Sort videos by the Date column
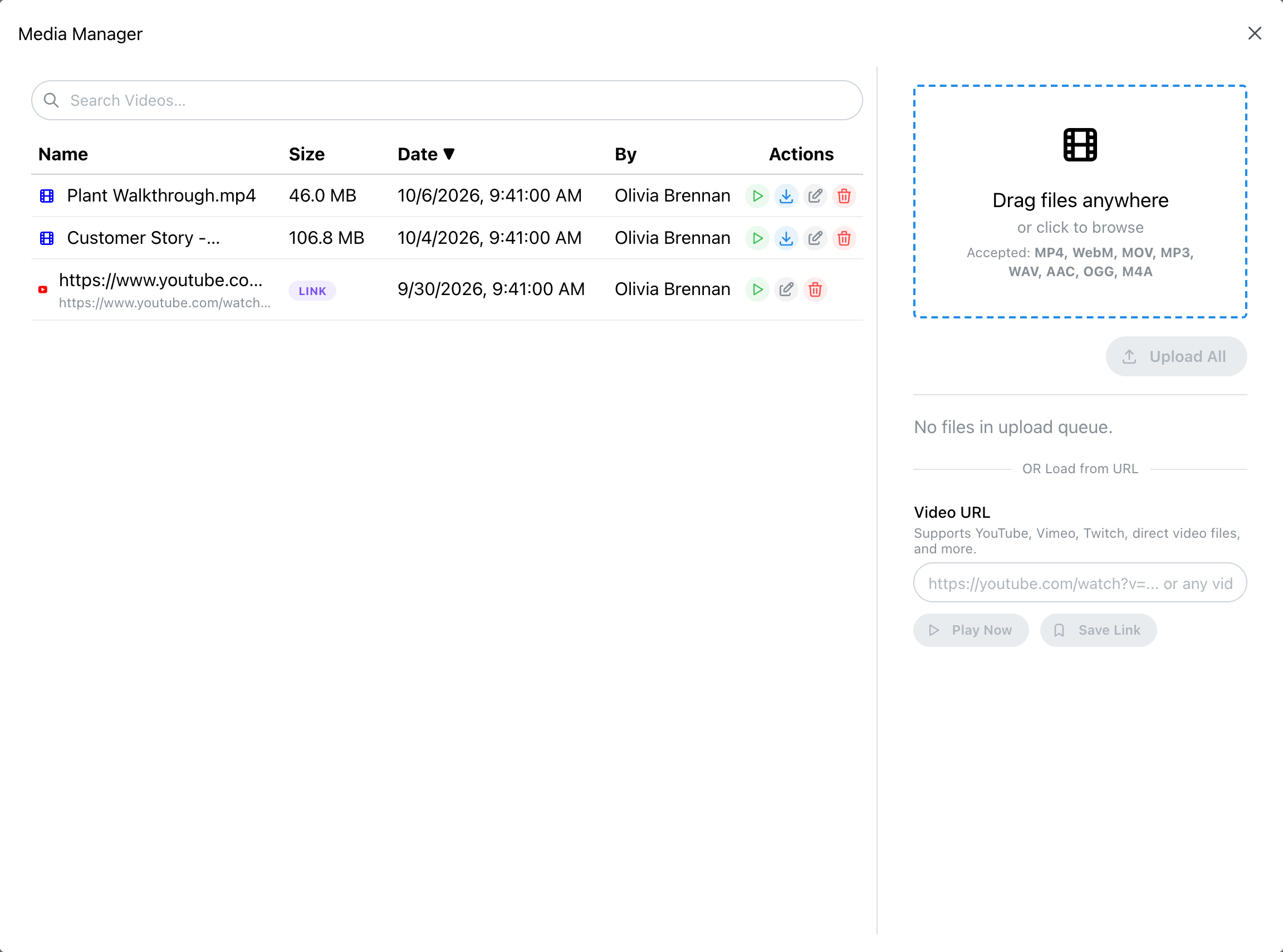The height and width of the screenshot is (952, 1283). [426, 154]
